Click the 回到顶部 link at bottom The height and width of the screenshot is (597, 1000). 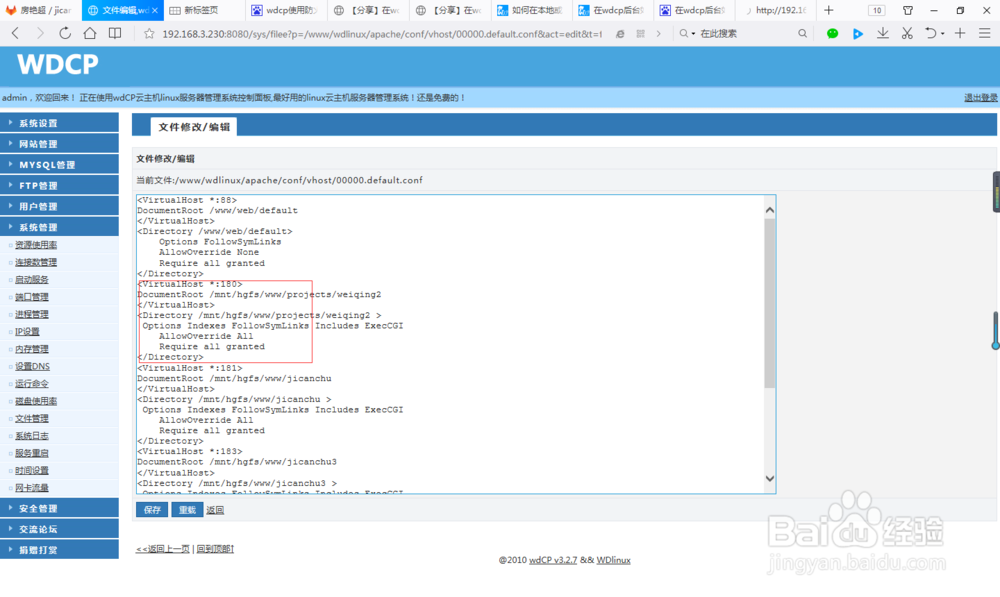click(x=215, y=549)
